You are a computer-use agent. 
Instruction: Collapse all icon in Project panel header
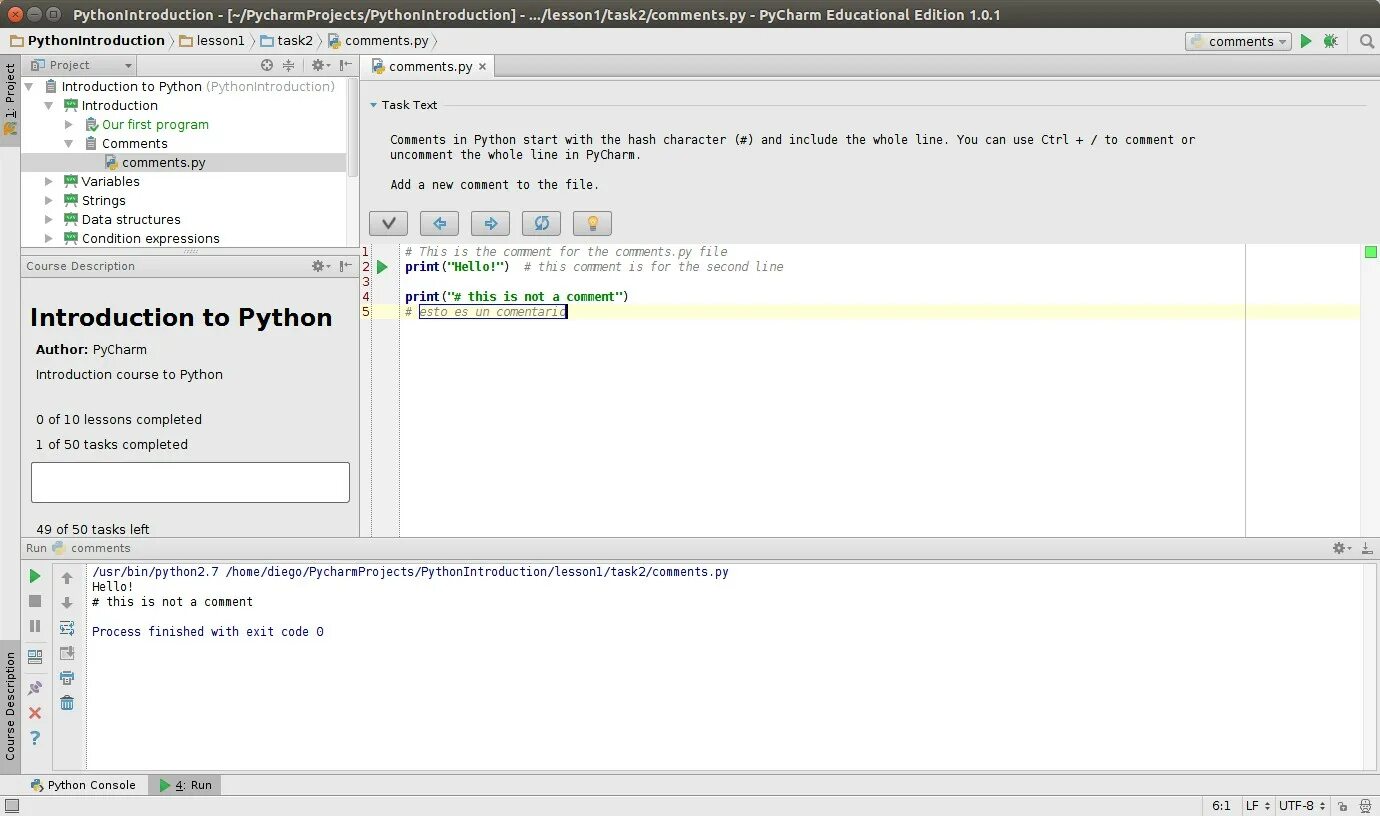(x=289, y=65)
